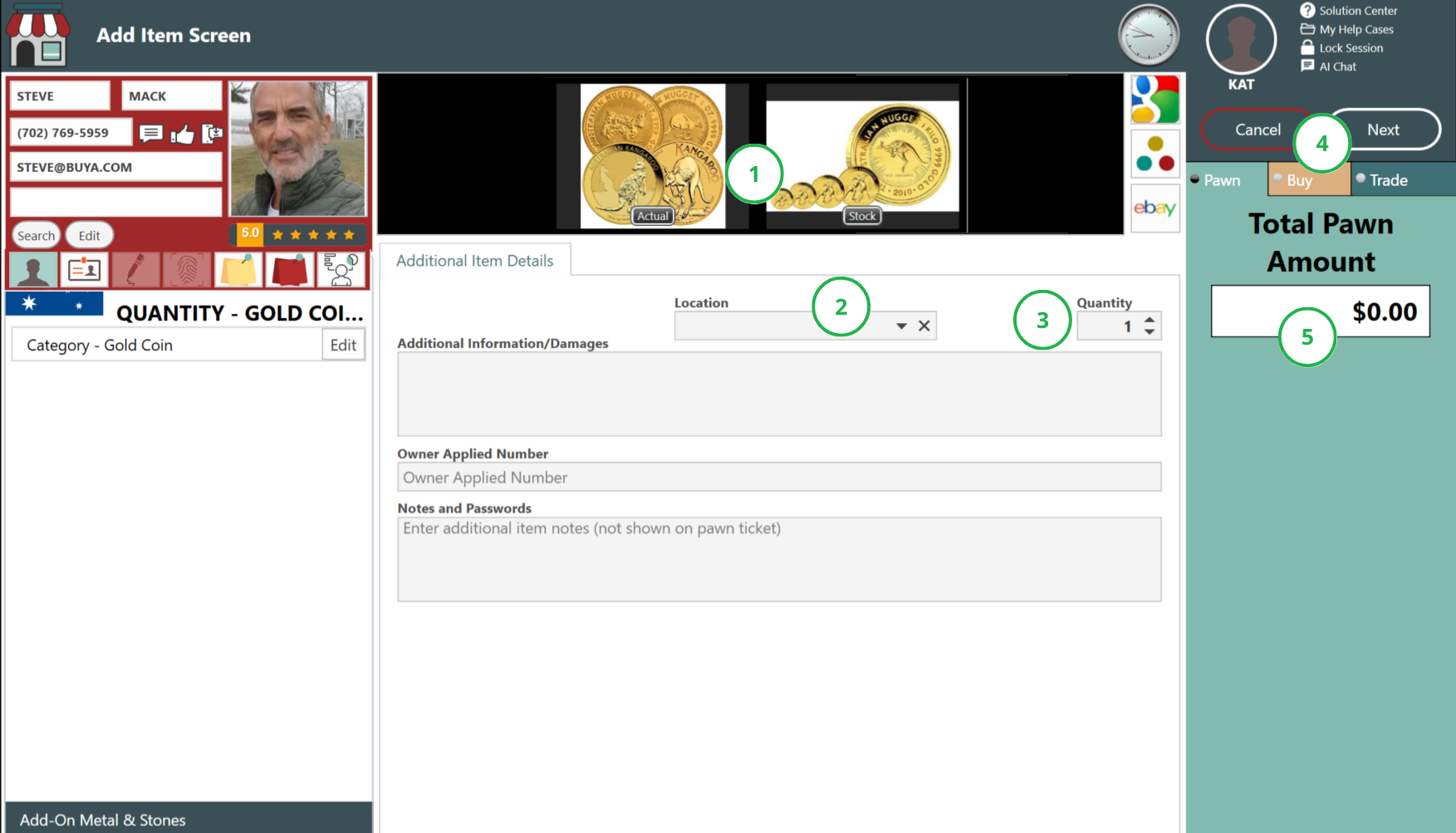
Task: Proceed with the Next button
Action: [1383, 130]
